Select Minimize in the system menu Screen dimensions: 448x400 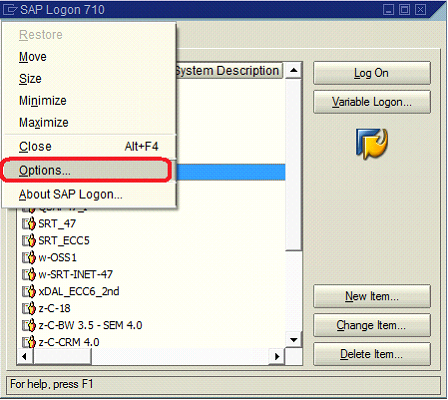pos(89,101)
